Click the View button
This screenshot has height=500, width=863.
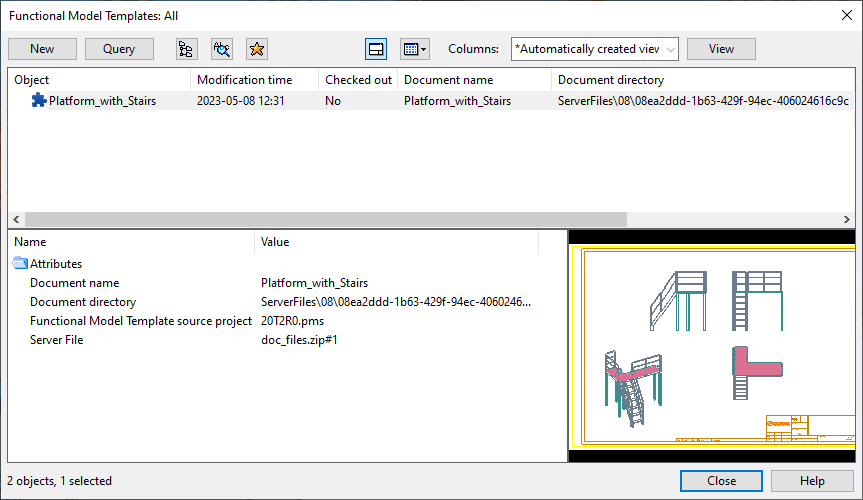(721, 49)
